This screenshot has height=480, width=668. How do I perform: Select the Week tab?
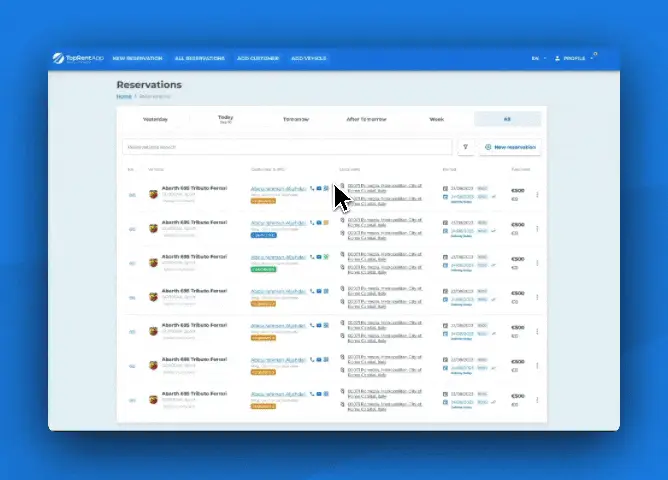[436, 119]
